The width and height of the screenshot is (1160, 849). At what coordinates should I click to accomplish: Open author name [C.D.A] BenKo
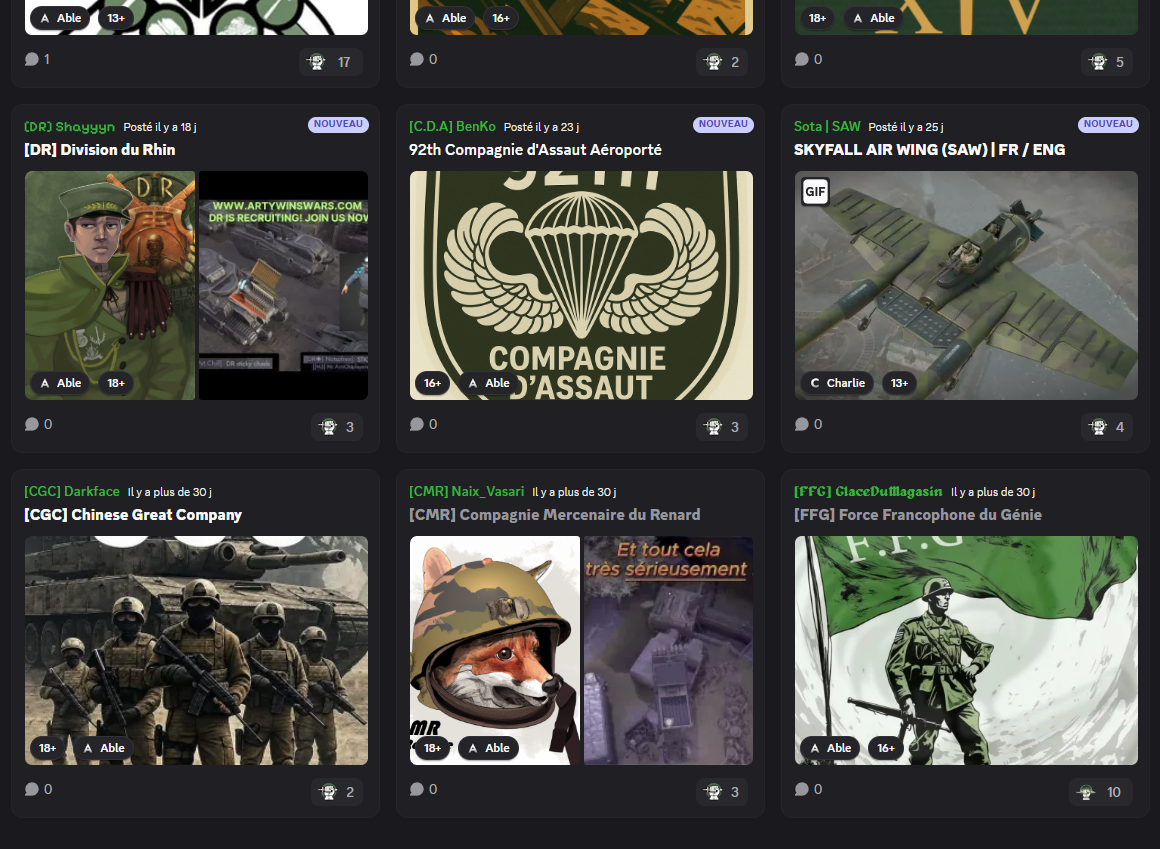click(452, 126)
